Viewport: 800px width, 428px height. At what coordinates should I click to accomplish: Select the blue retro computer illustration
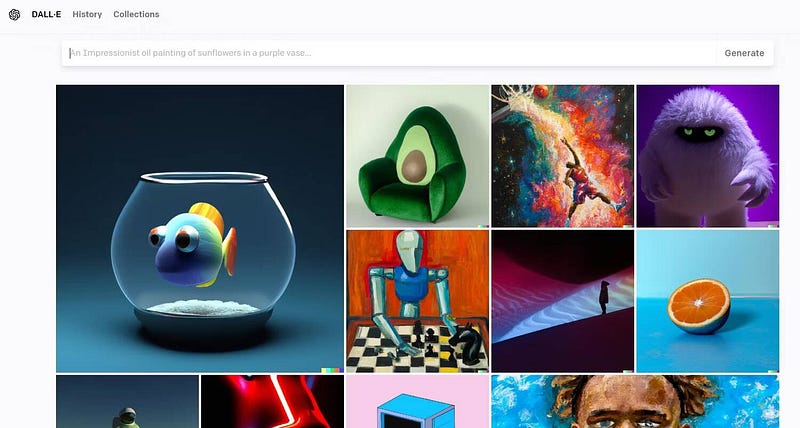(x=417, y=401)
